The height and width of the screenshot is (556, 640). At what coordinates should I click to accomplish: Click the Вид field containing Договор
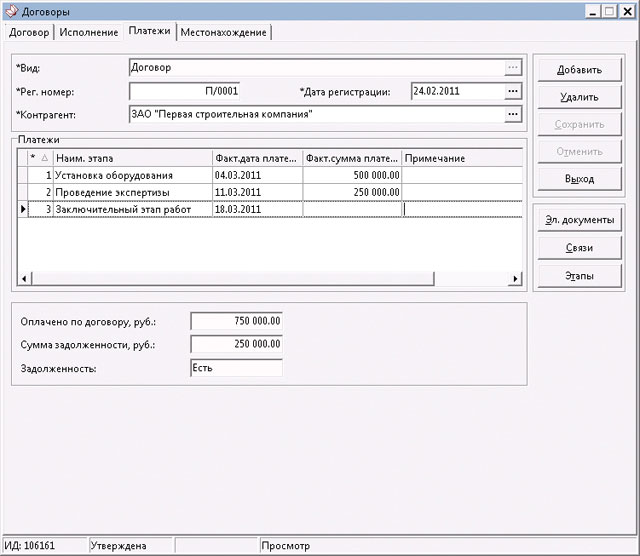point(317,68)
